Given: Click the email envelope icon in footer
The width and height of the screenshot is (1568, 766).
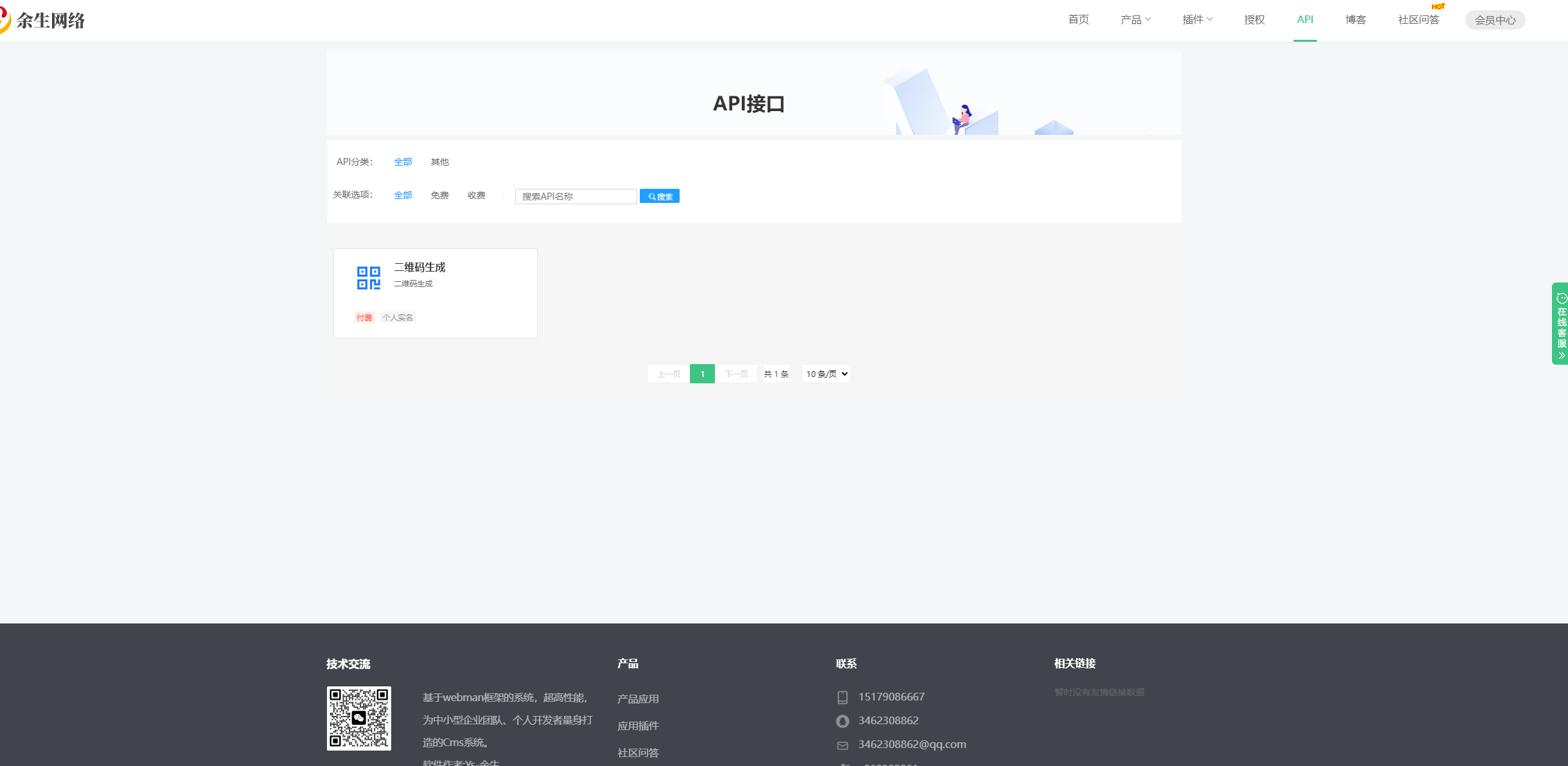Looking at the screenshot, I should point(842,745).
